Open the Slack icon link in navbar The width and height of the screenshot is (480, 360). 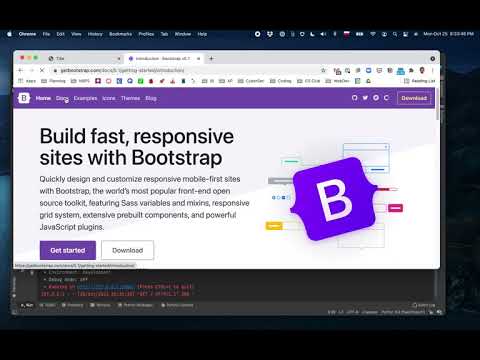coord(376,98)
